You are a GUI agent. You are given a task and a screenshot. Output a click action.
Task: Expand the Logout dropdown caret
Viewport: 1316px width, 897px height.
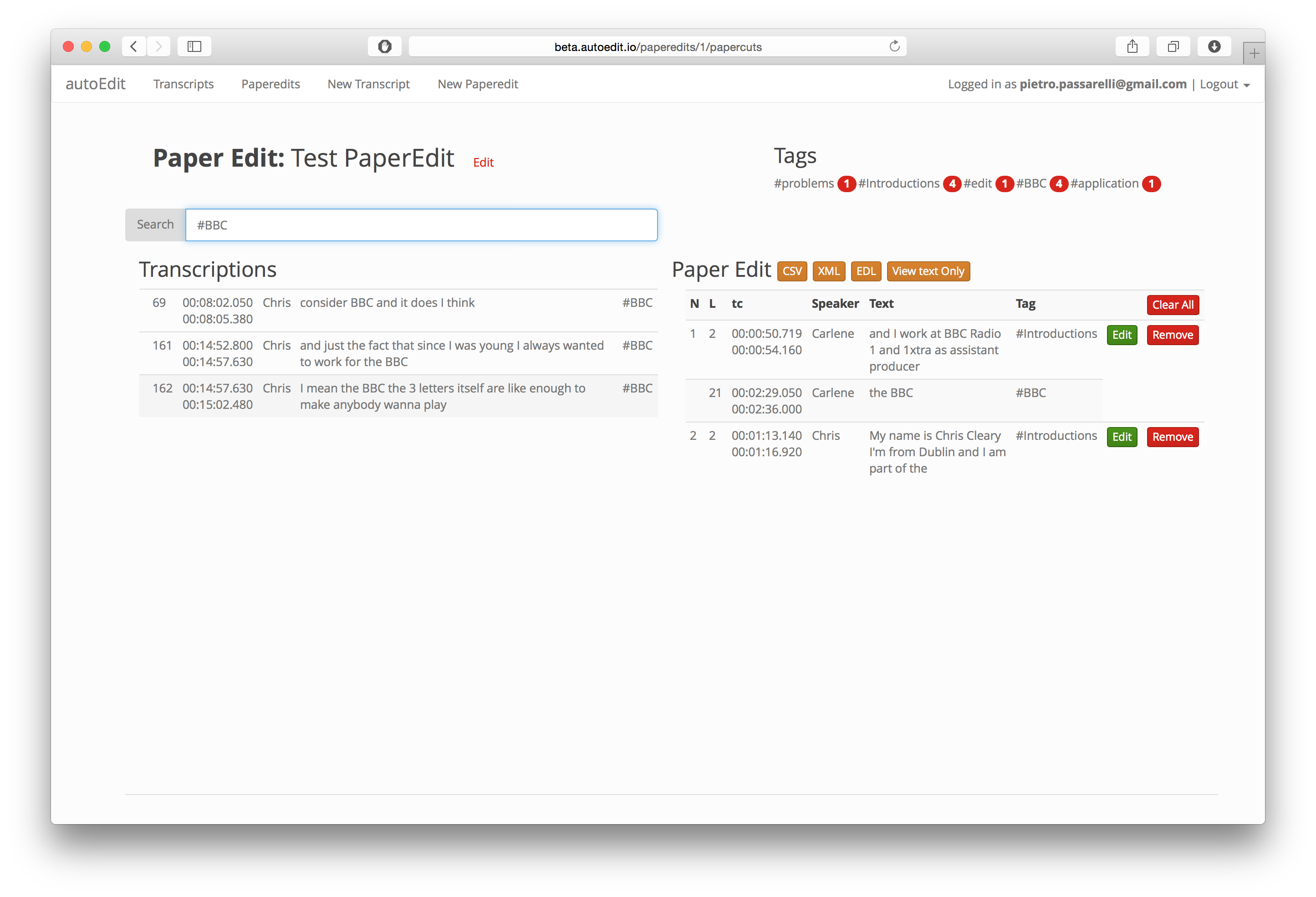tap(1246, 86)
